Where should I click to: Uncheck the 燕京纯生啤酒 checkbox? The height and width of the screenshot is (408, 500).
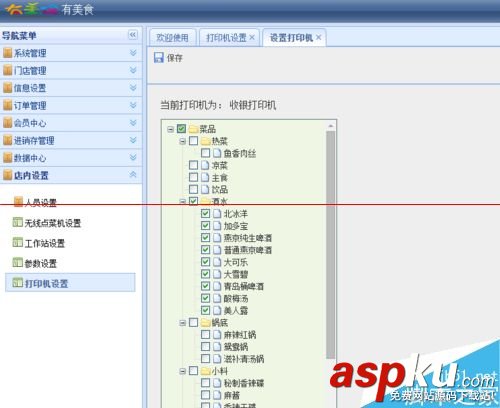(x=205, y=238)
